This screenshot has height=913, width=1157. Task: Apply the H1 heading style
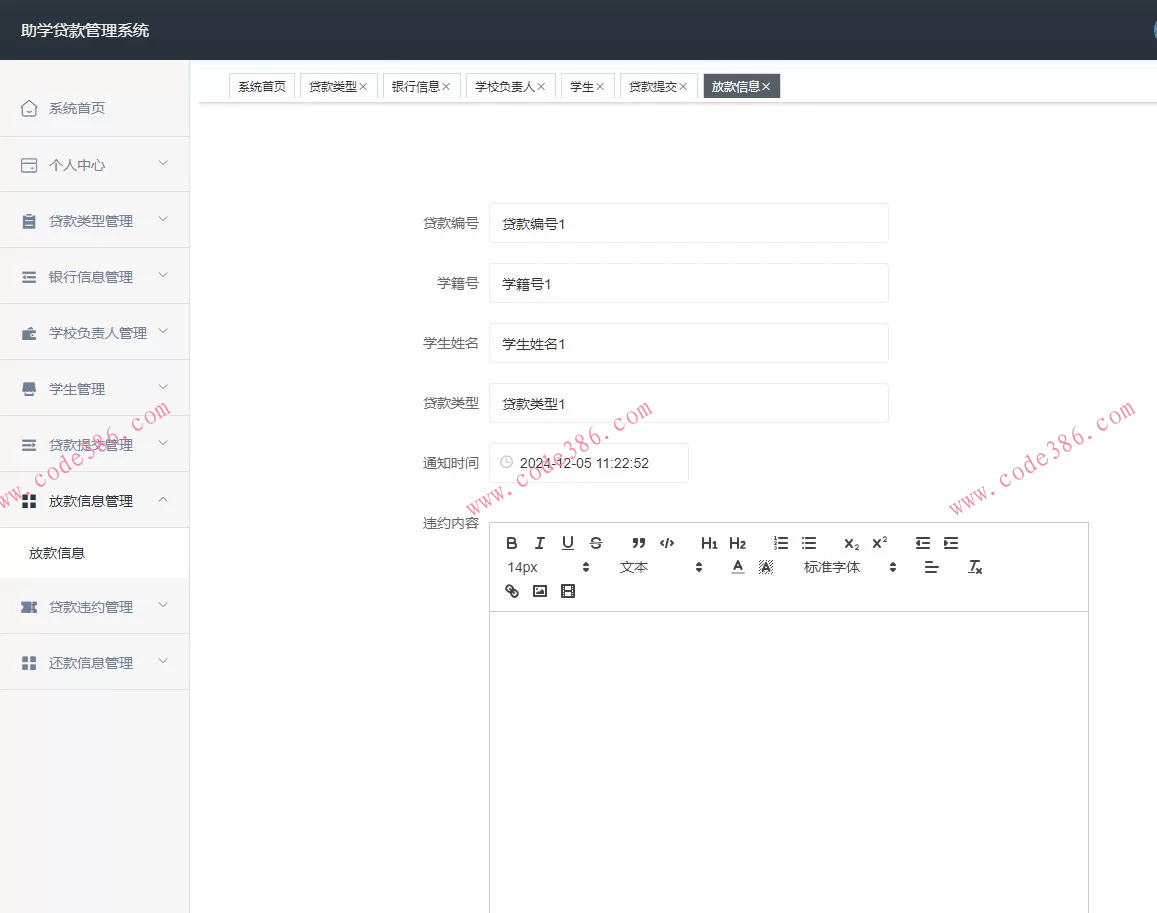pos(709,543)
